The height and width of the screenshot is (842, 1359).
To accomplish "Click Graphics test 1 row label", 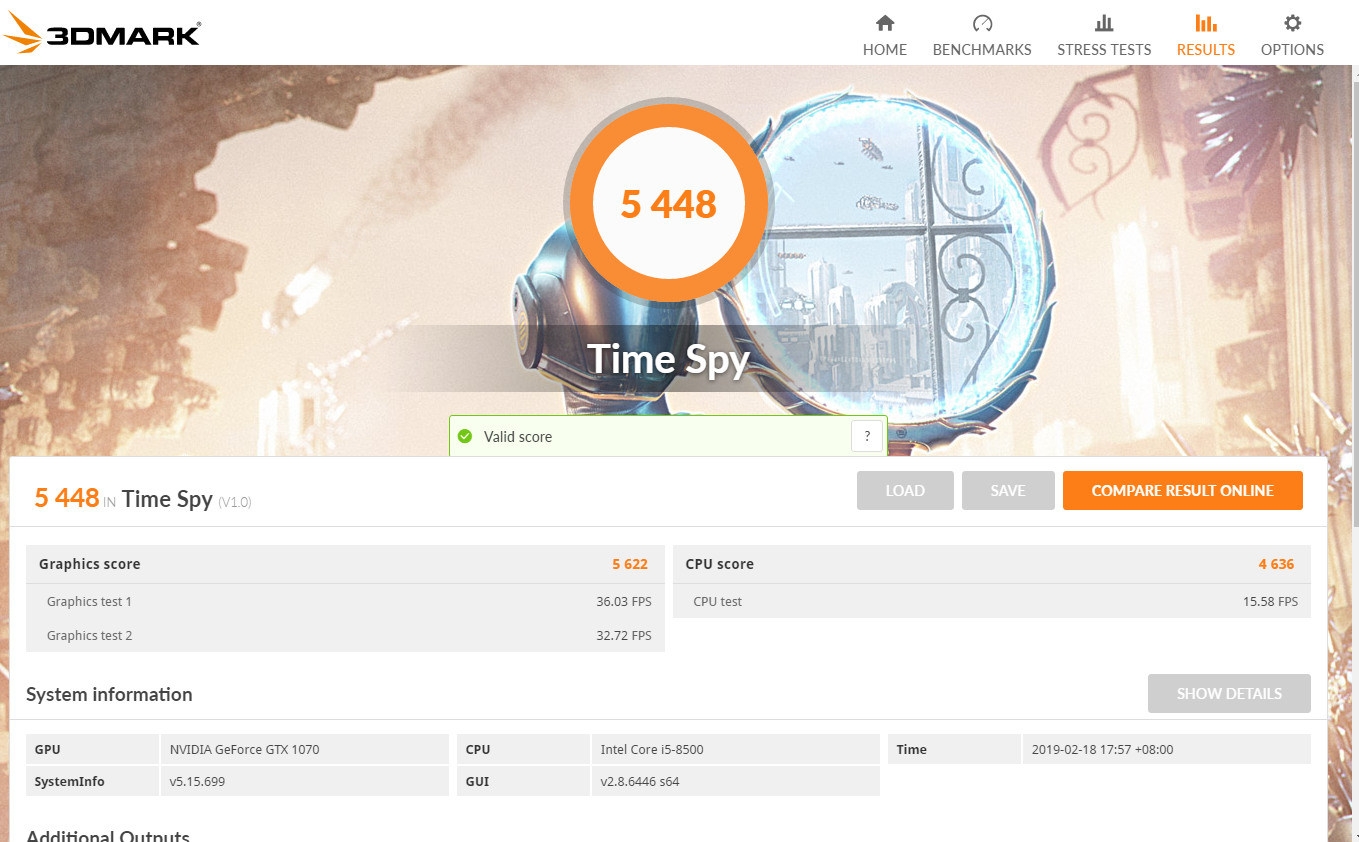I will tap(89, 601).
